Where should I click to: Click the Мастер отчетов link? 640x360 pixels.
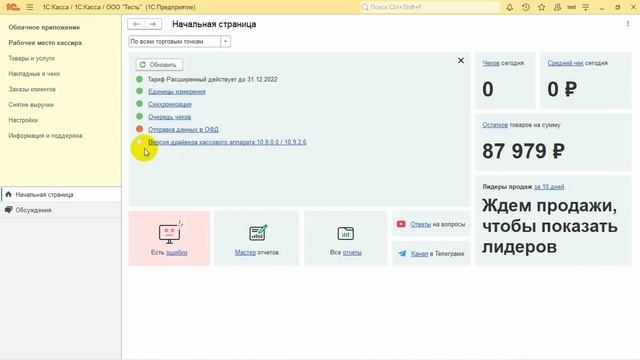coord(245,253)
